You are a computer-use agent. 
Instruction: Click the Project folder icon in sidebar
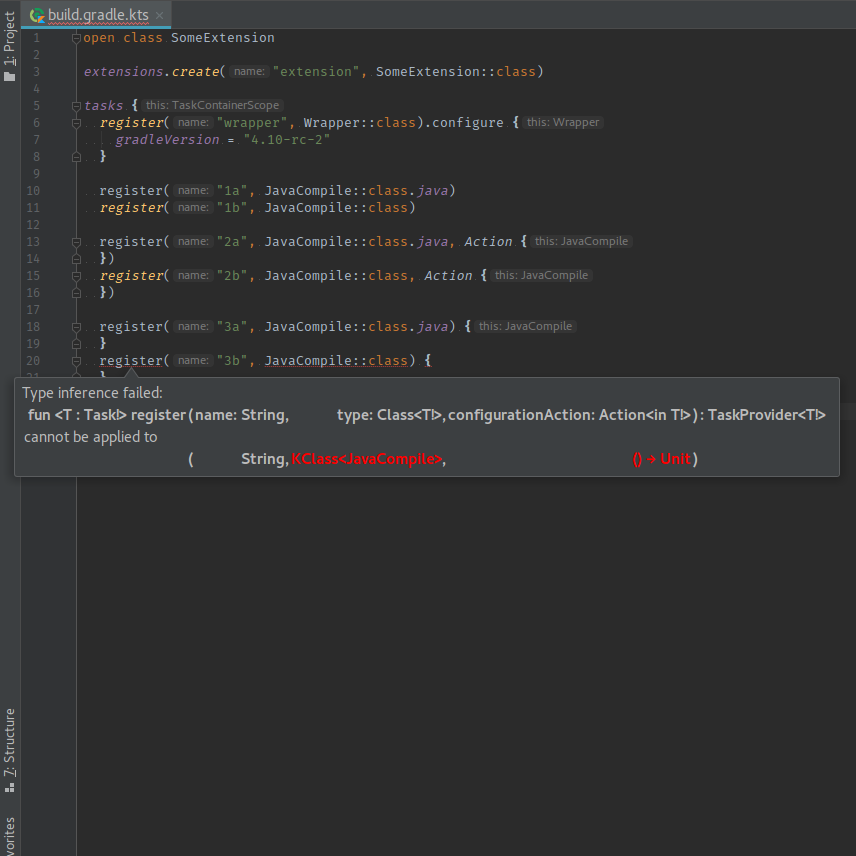[9, 76]
